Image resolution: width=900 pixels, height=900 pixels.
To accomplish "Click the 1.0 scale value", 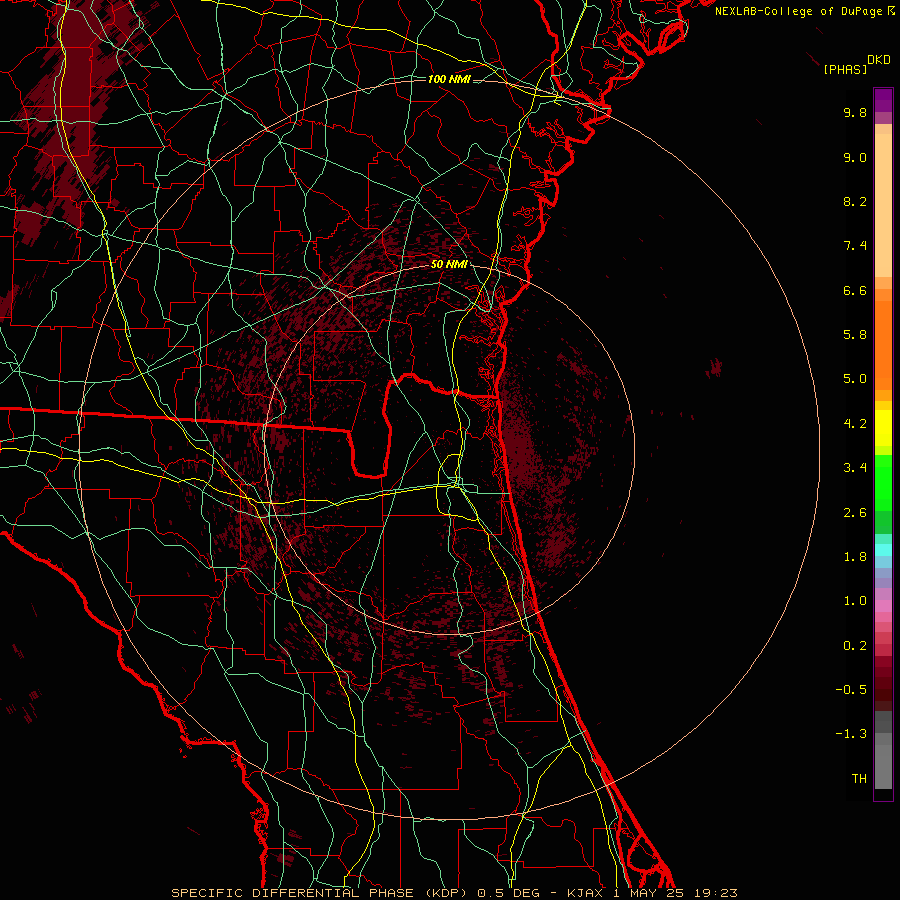I will pos(855,601).
